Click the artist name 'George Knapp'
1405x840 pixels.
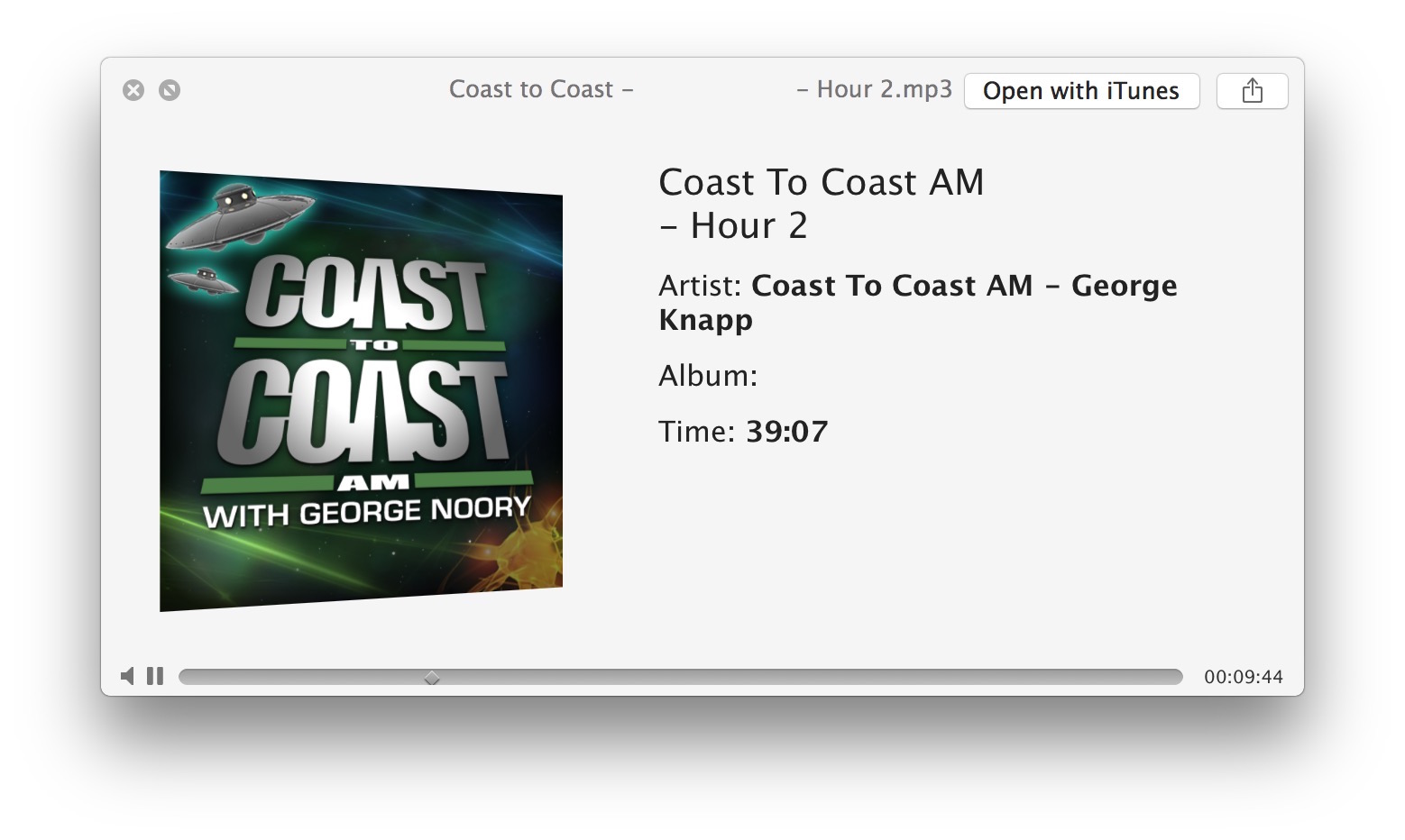click(x=917, y=302)
